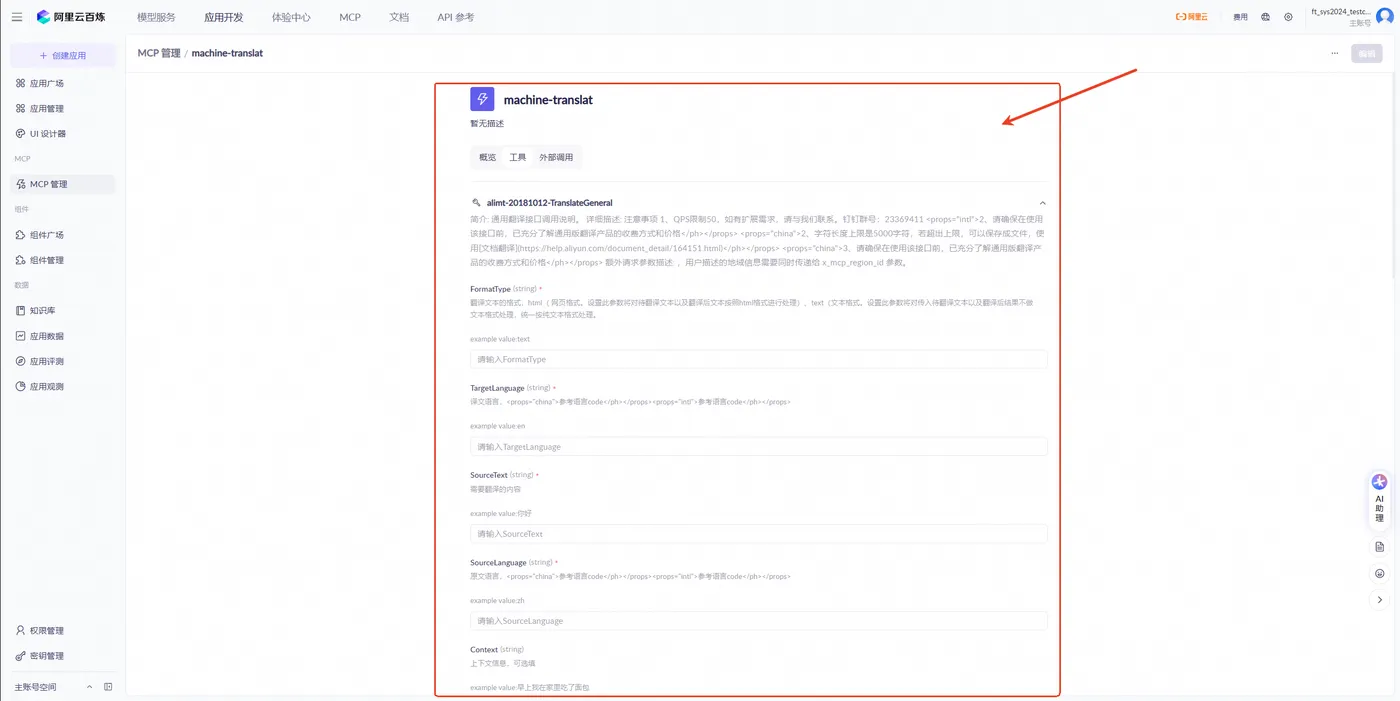This screenshot has width=1400, height=701.
Task: Expand 主账号空间 workspace switcher chevron
Action: (x=89, y=687)
